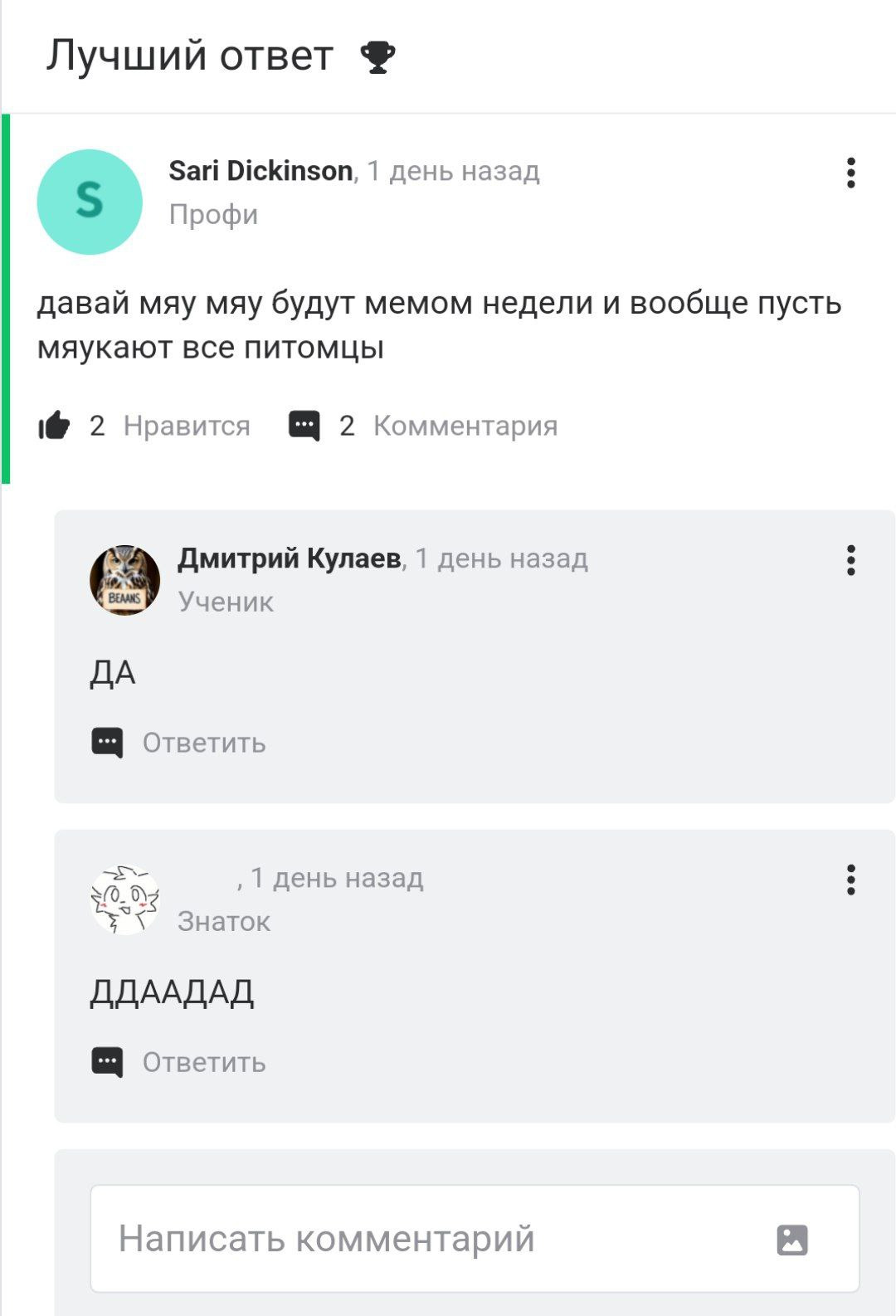Viewport: 896px width, 1316px height.
Task: Click reply bubble icon under ДДААДАД comment
Action: pos(107,1062)
